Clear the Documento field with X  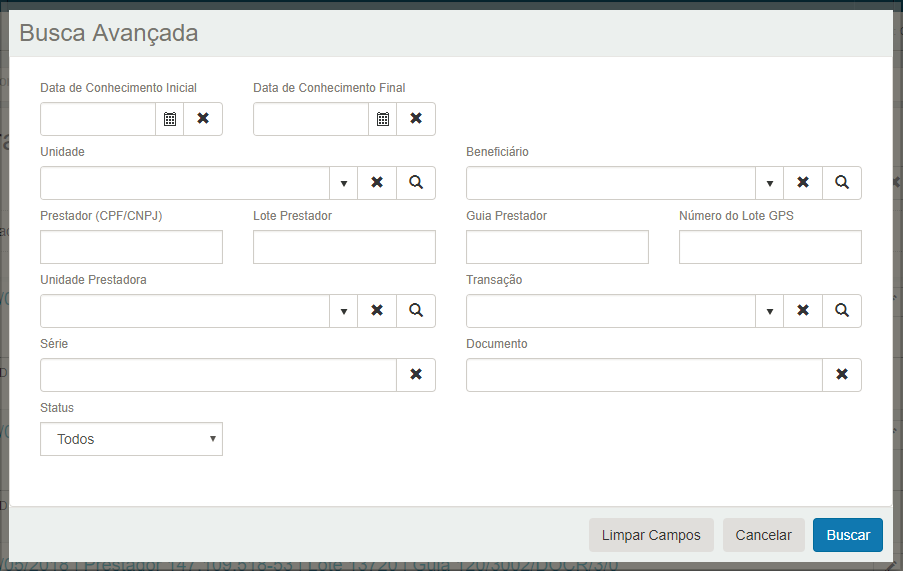pos(842,375)
